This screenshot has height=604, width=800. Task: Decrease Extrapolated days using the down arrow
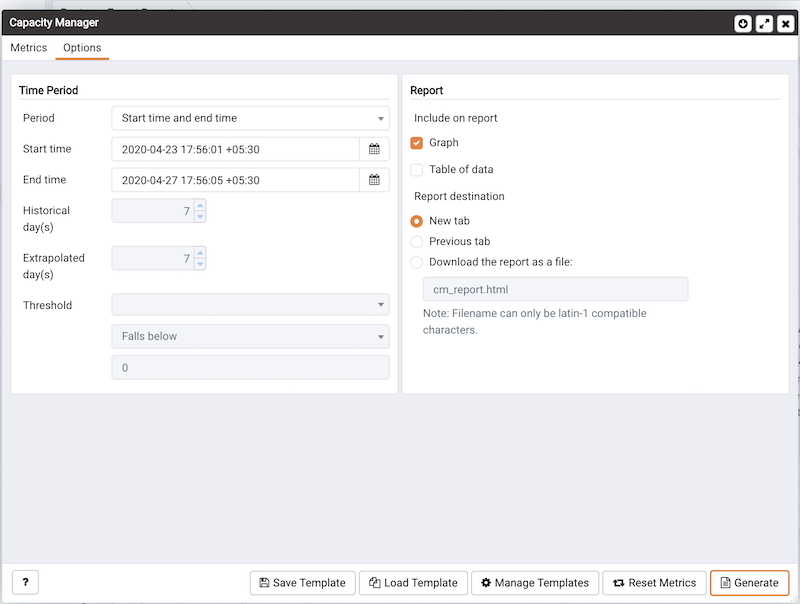[200, 264]
